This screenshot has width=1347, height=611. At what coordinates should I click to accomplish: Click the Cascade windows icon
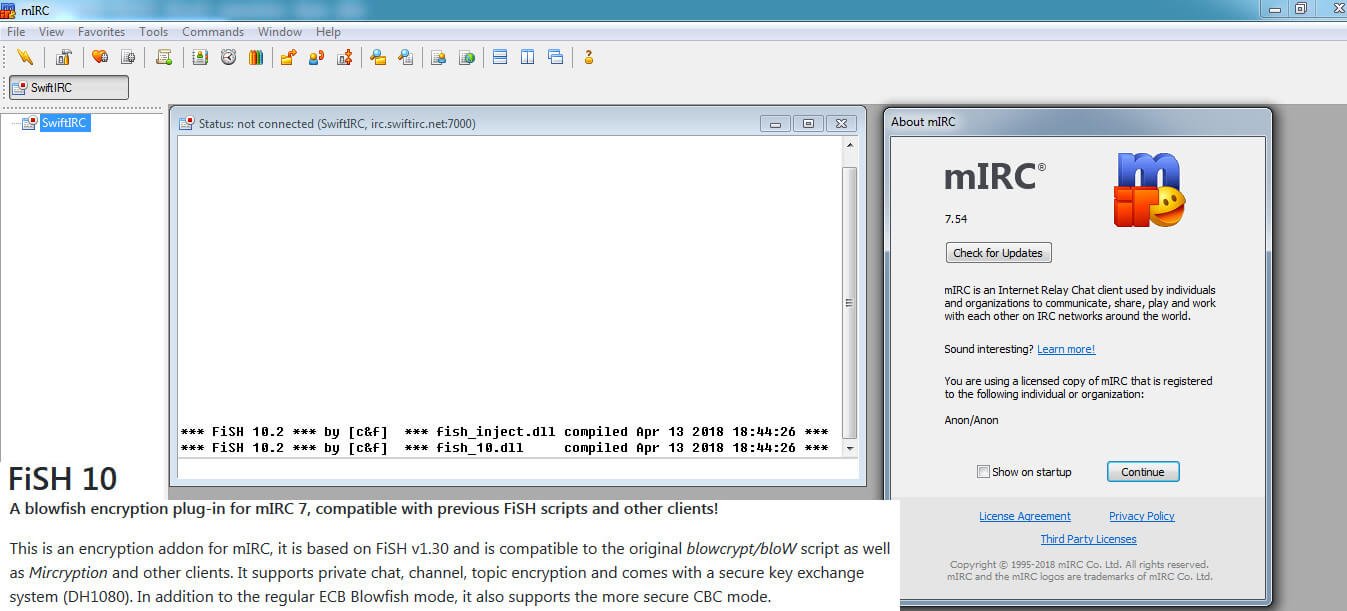(556, 57)
